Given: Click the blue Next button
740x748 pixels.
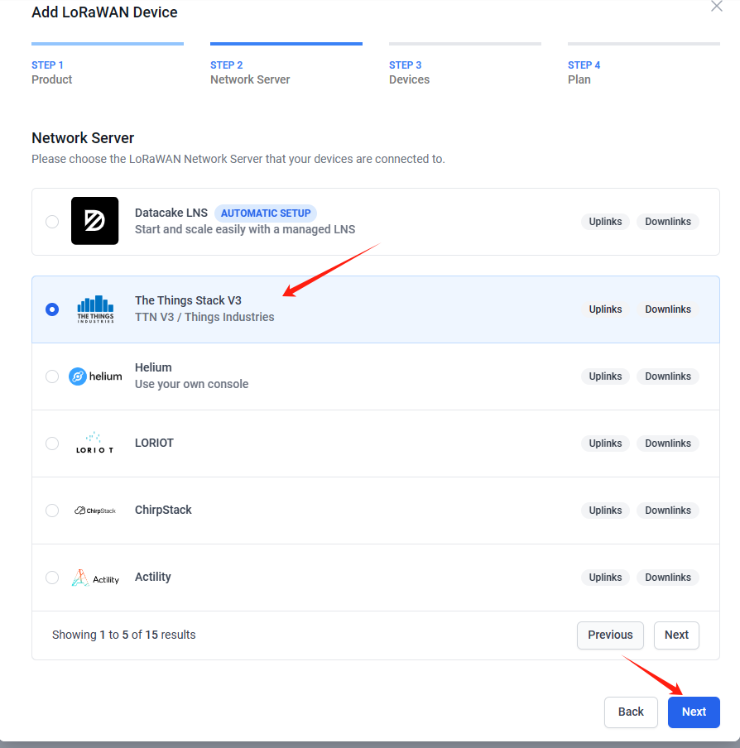Looking at the screenshot, I should tap(693, 712).
